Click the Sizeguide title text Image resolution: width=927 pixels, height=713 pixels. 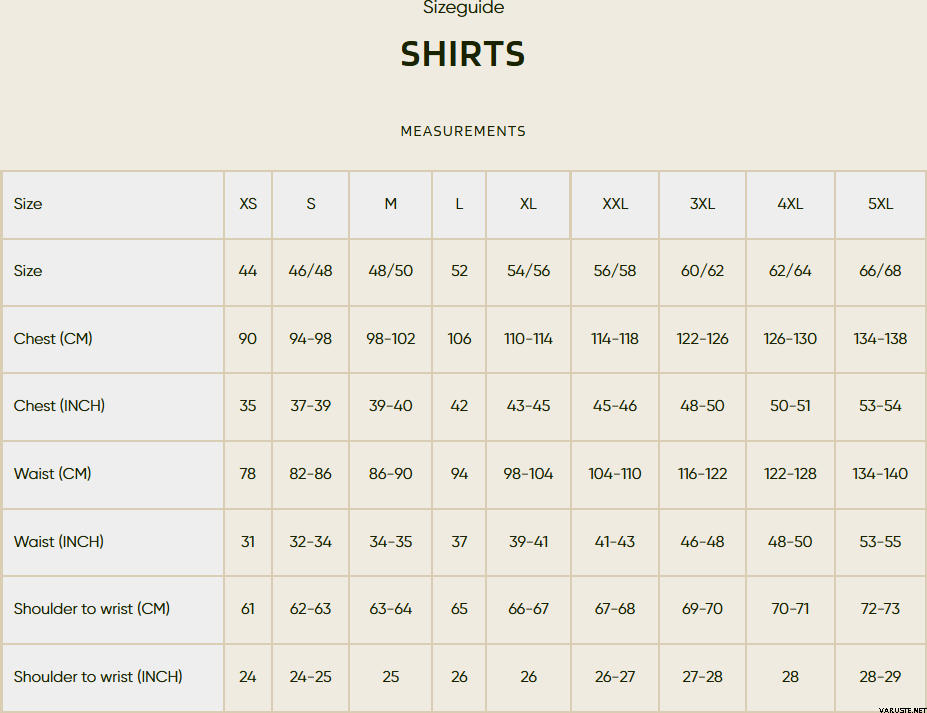click(463, 8)
